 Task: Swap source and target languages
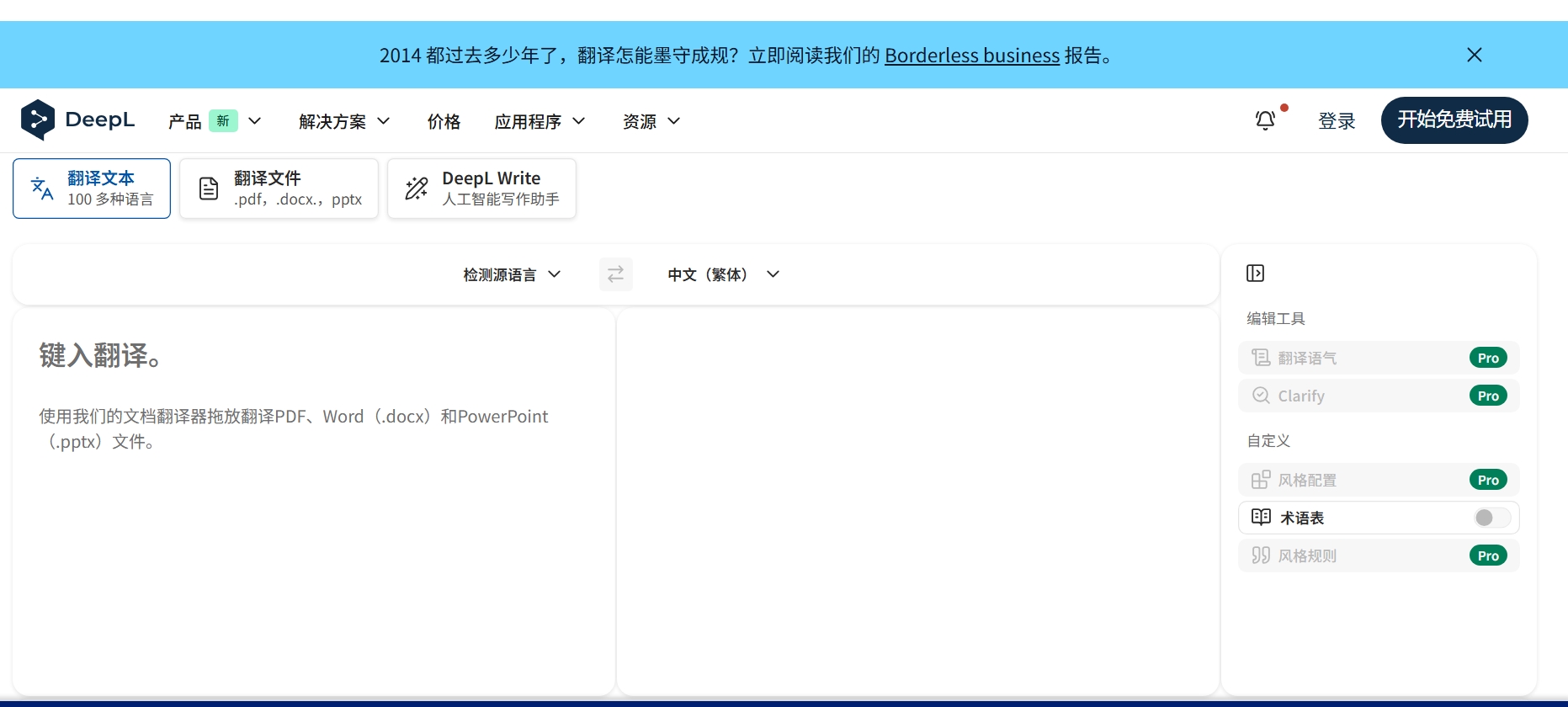(x=615, y=274)
